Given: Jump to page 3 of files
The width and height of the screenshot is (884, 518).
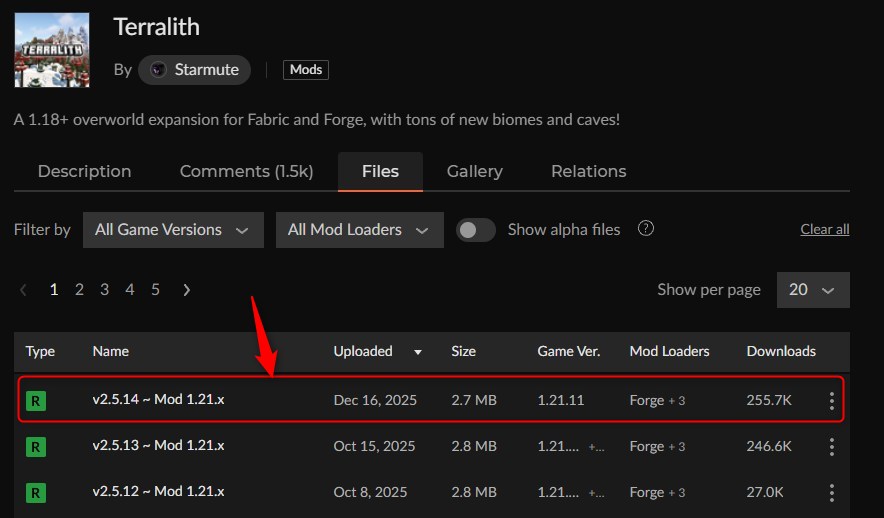Looking at the screenshot, I should (104, 289).
